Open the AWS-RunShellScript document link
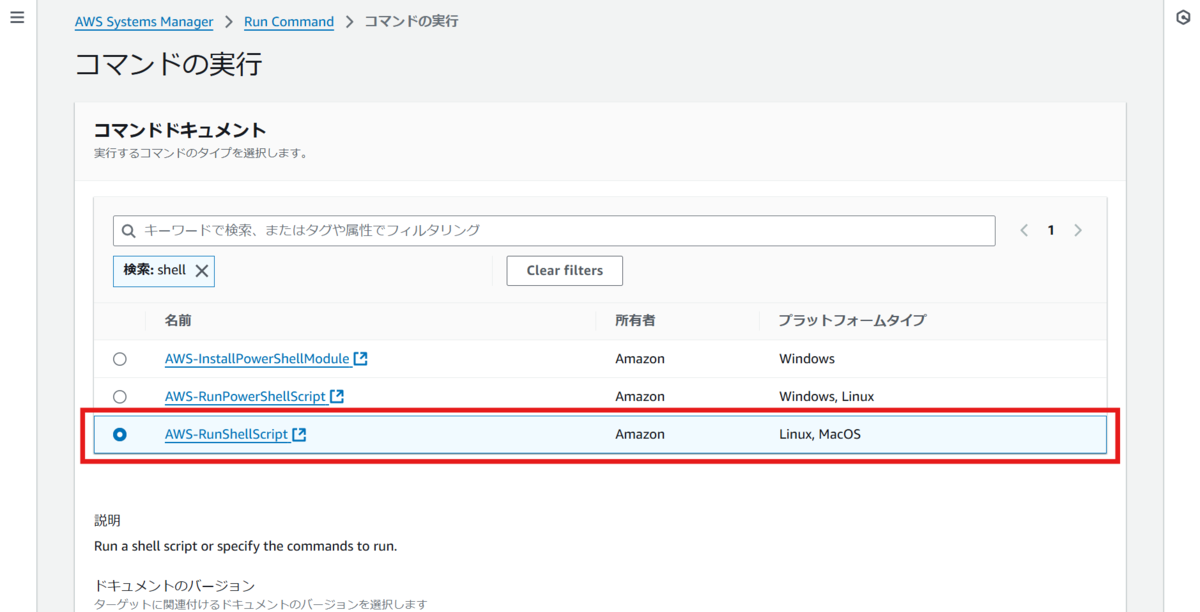Viewport: 1200px width, 612px height. coord(226,434)
